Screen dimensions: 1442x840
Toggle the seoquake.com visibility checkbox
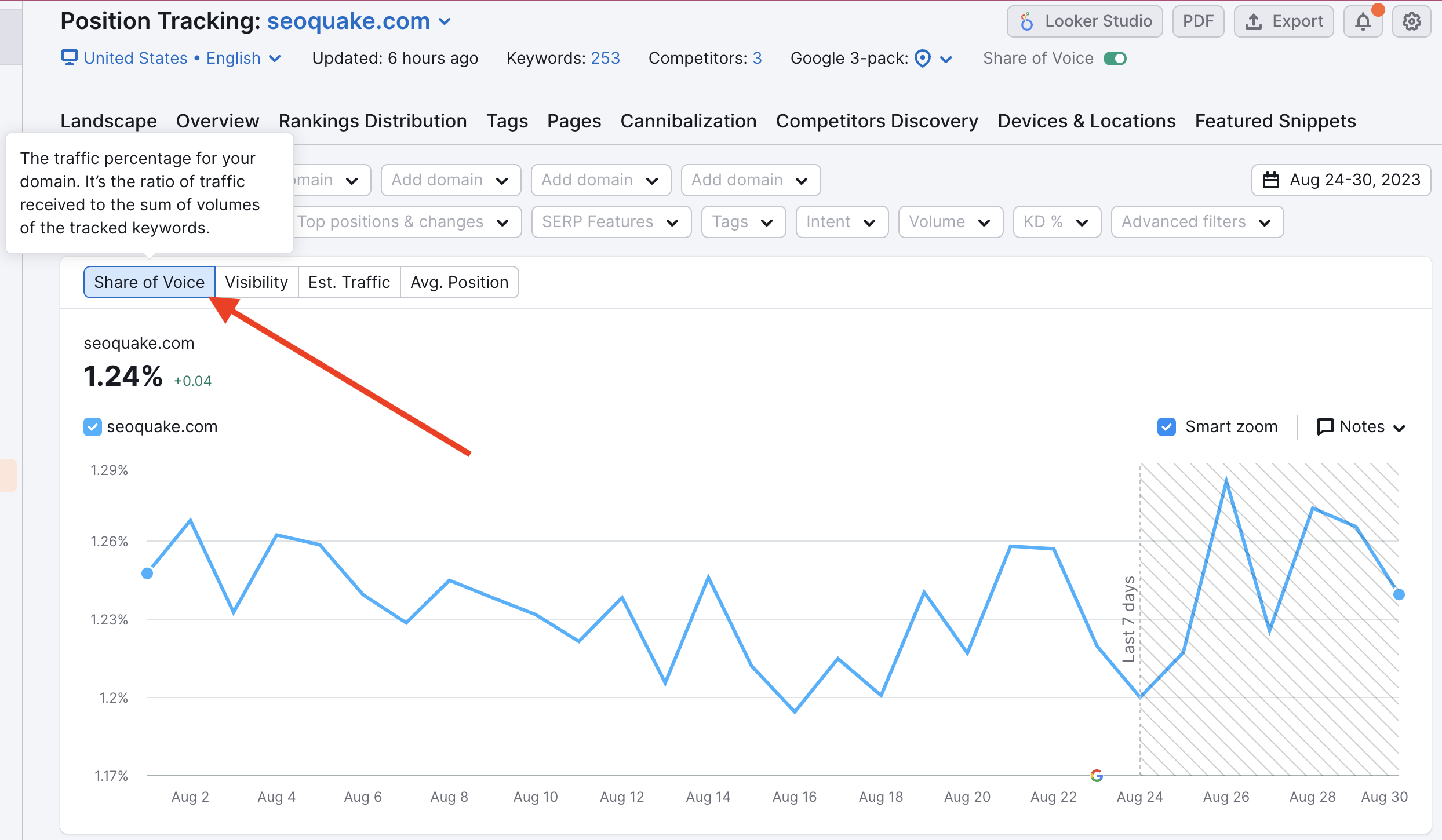pos(90,427)
